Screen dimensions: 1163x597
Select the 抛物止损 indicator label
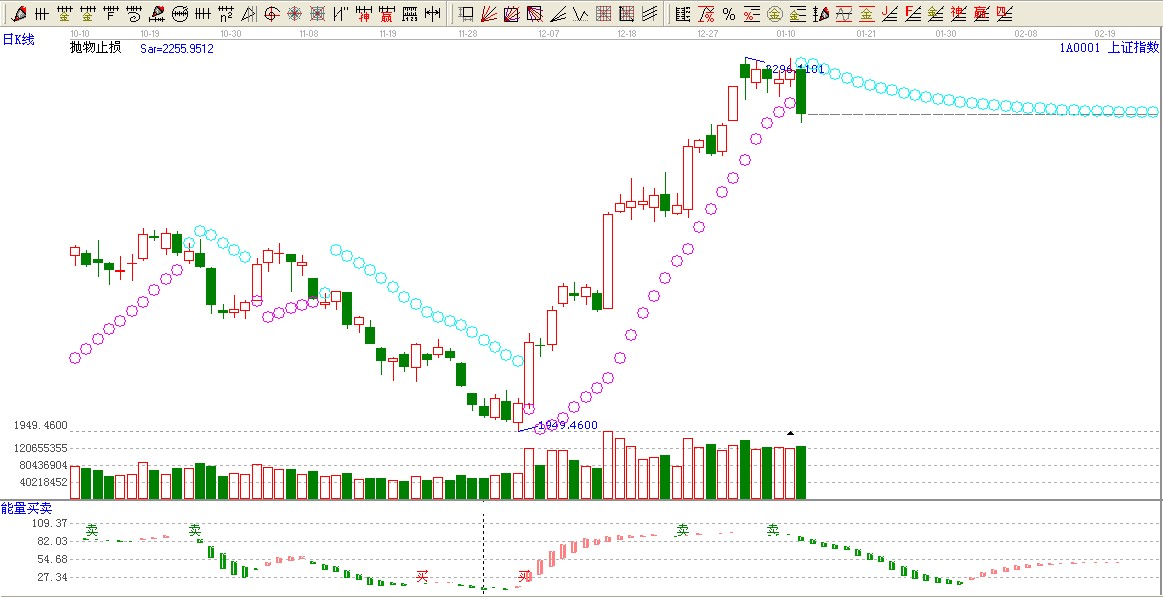click(95, 47)
